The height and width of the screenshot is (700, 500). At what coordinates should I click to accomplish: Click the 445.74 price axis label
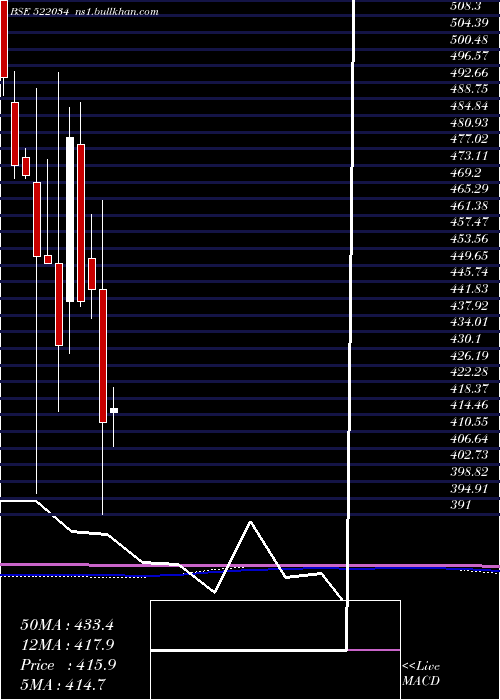469,272
